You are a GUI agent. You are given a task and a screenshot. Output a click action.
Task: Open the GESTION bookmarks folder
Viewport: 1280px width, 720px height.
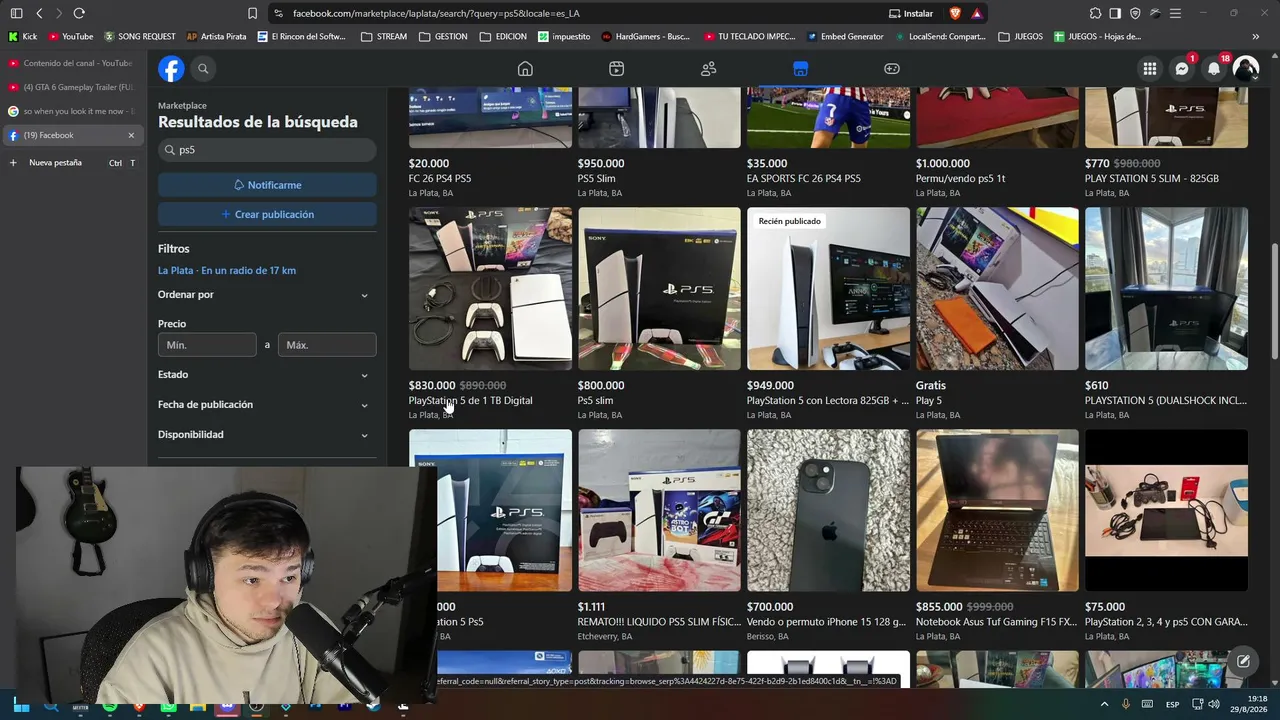click(x=444, y=37)
